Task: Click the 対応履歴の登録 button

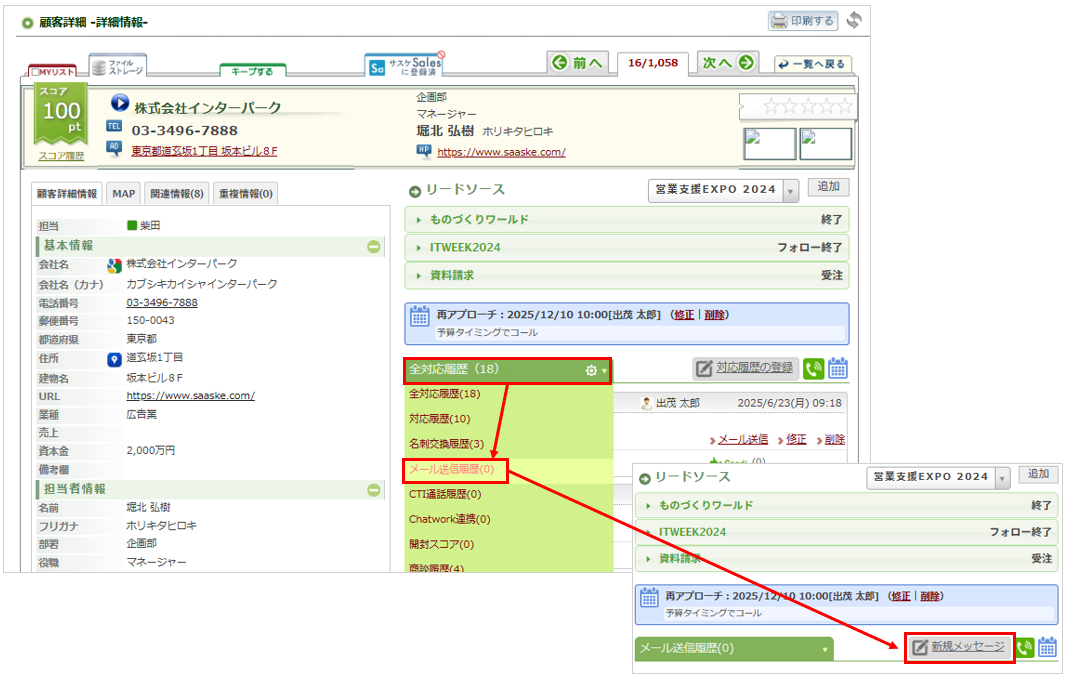Action: point(746,368)
